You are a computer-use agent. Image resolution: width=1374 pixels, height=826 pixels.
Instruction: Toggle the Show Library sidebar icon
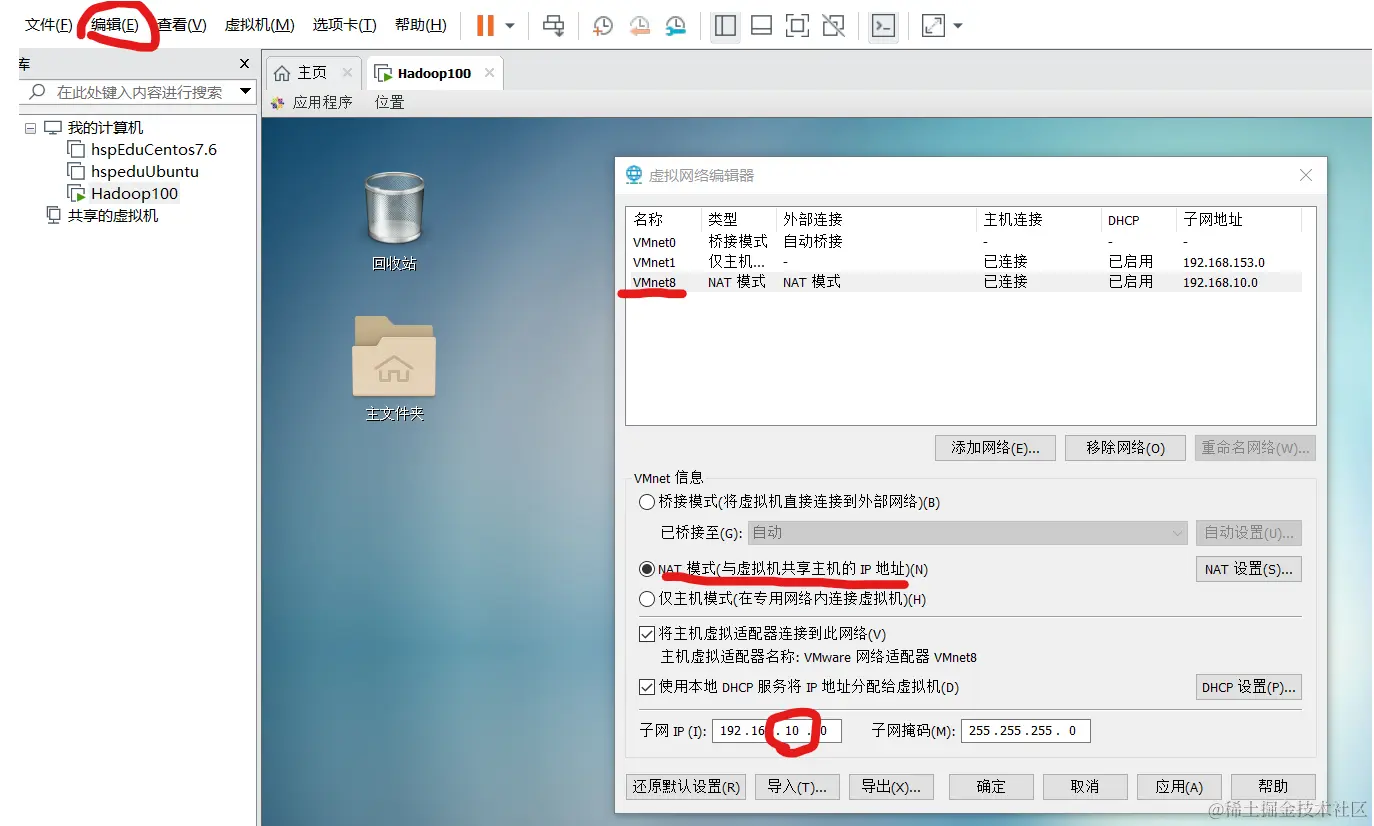[x=726, y=25]
